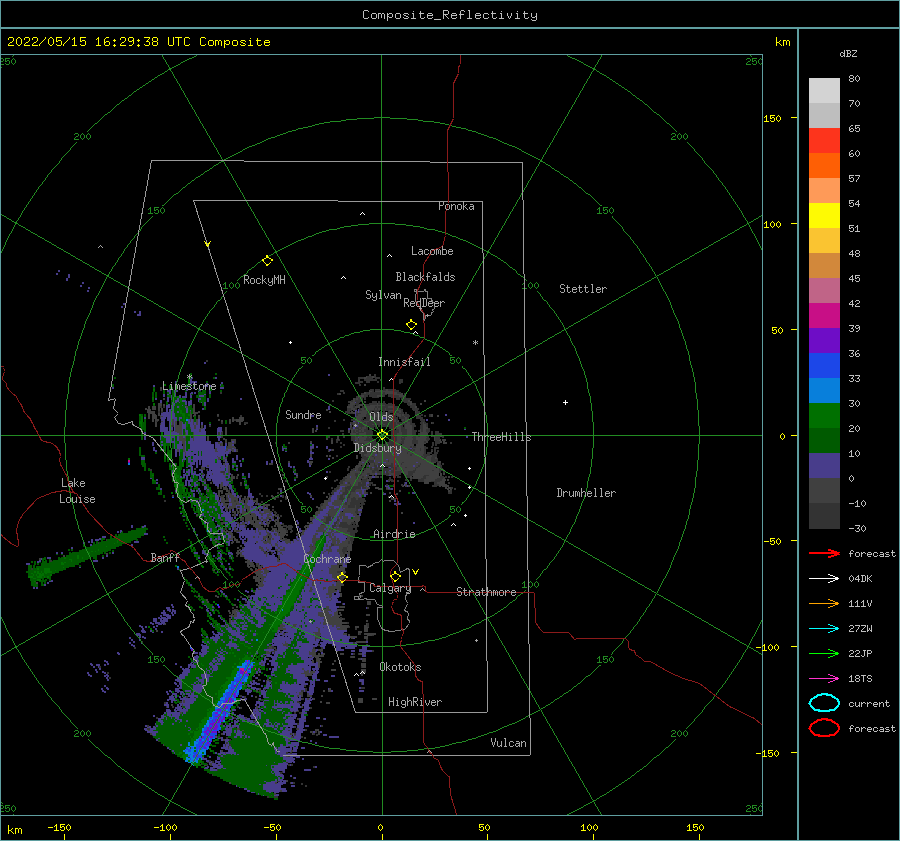Select the 10 dBZ slate purple swatch
Viewport: 900px width, 841px height.
[824, 466]
